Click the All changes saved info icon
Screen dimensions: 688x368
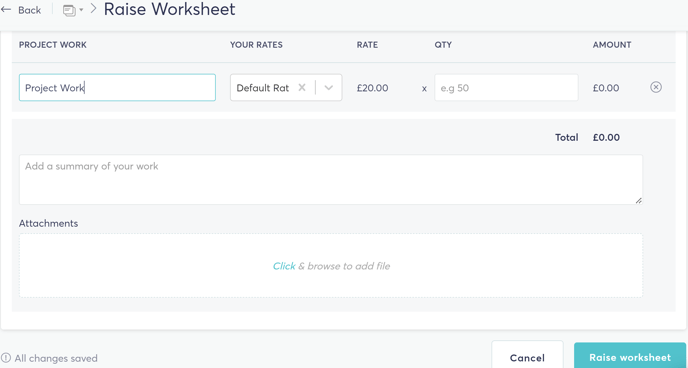[x=6, y=358]
